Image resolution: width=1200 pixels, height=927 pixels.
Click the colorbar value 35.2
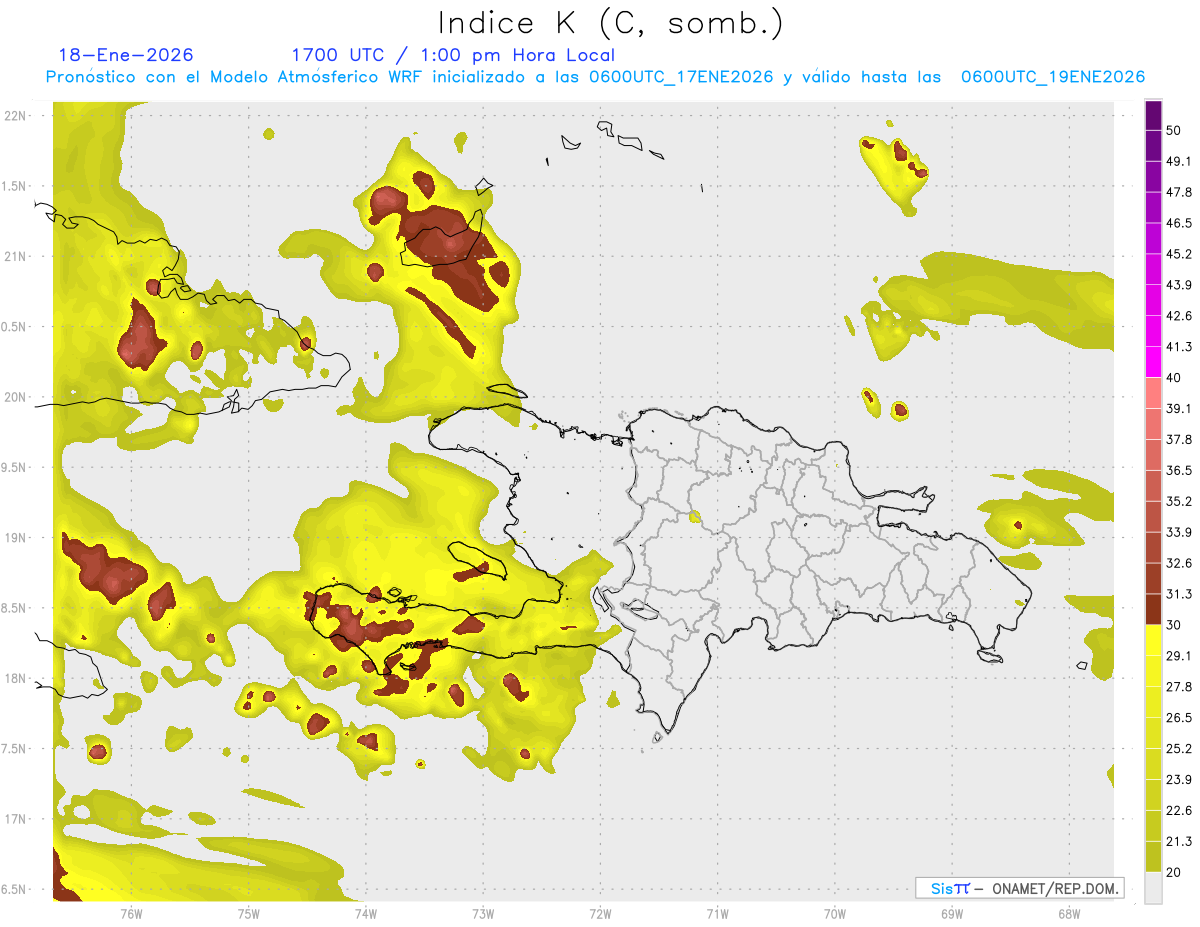[1179, 501]
